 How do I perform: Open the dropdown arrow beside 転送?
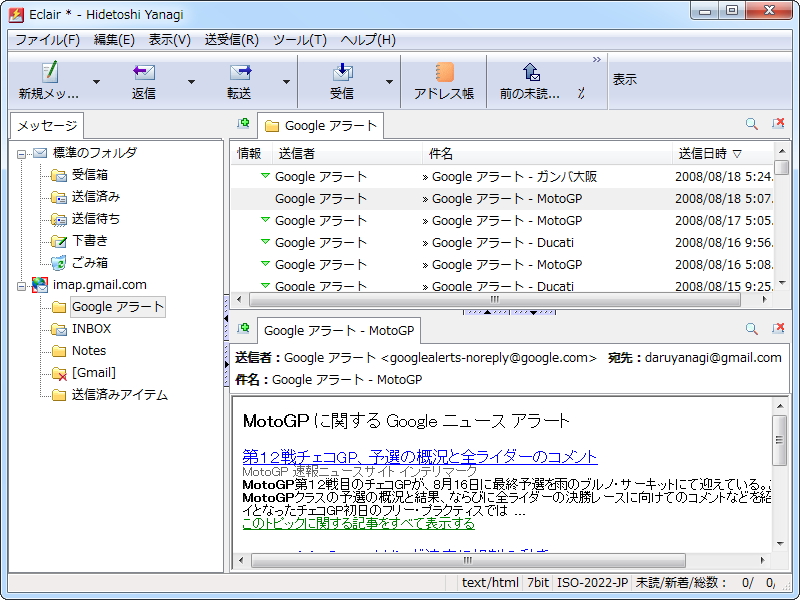tap(288, 84)
